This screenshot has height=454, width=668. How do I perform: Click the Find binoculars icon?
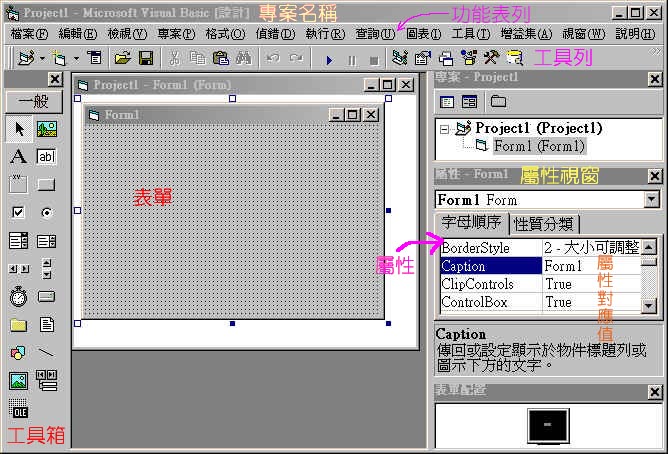point(244,58)
